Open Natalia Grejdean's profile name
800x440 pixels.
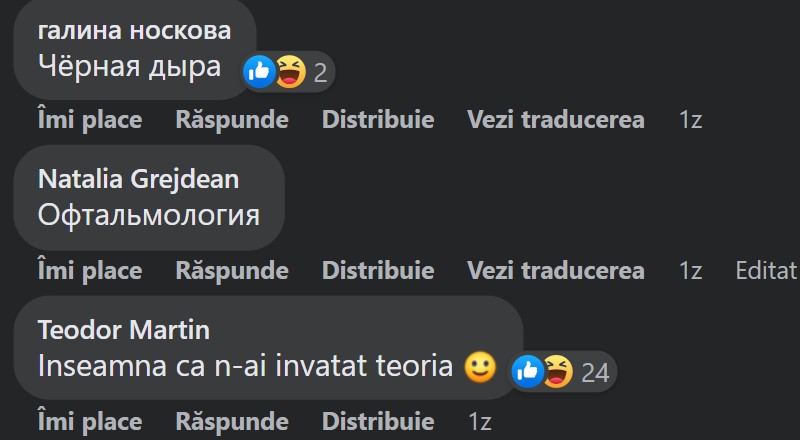tap(138, 180)
